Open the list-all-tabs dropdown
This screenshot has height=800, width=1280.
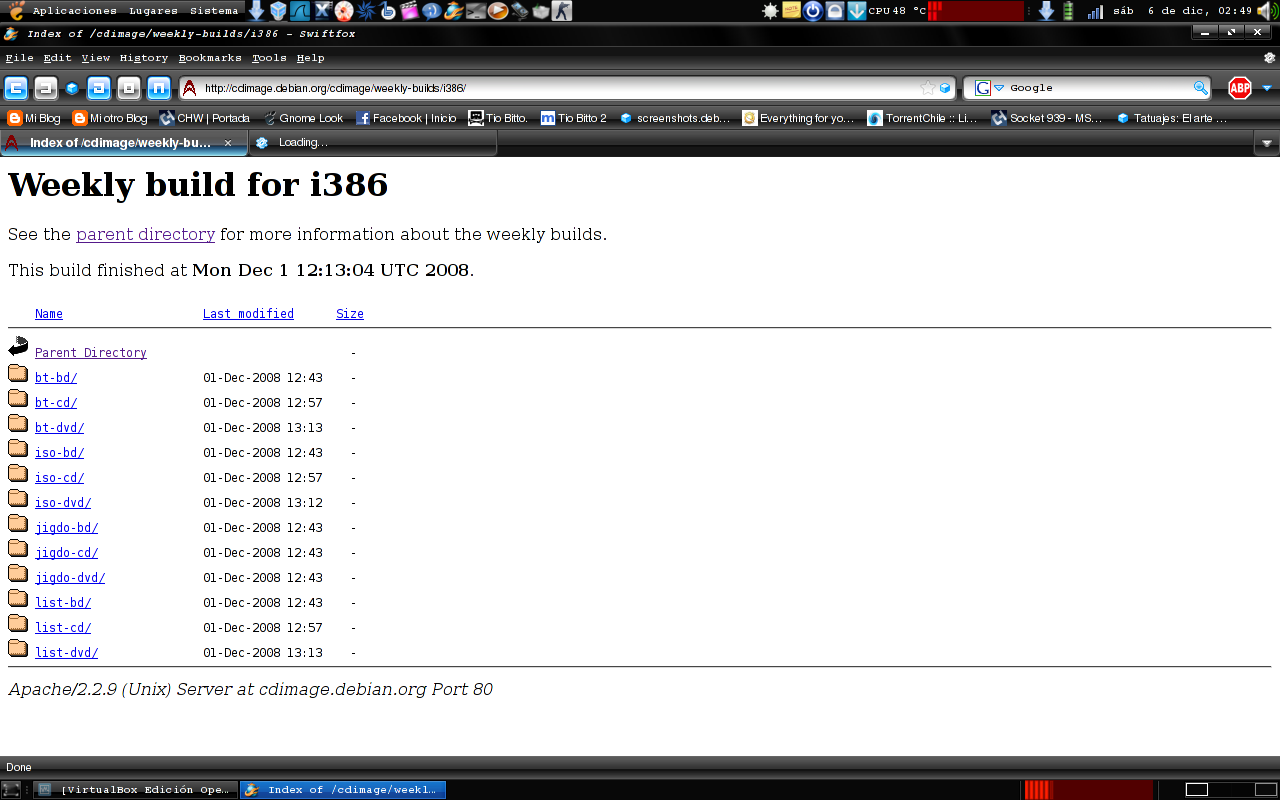1267,143
